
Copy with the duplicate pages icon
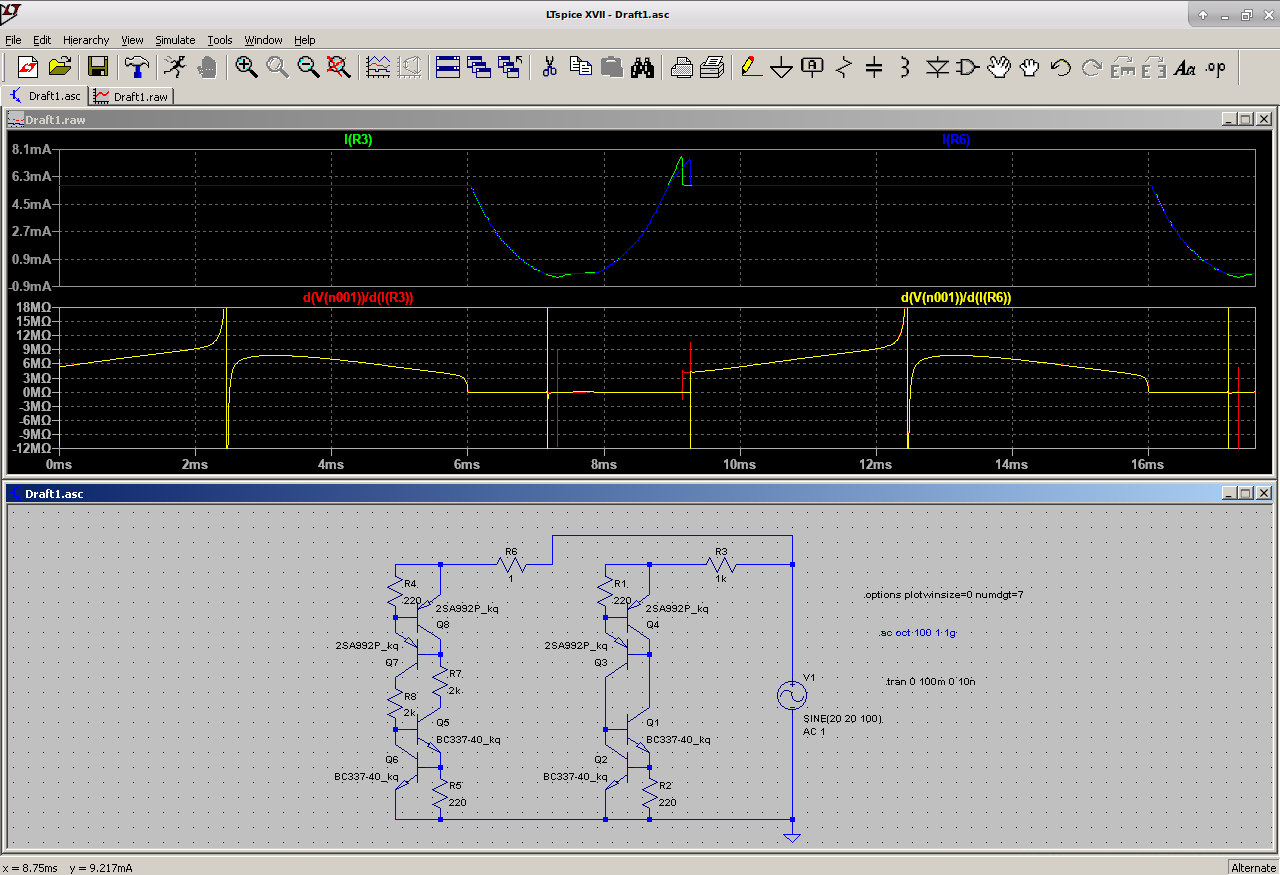581,67
